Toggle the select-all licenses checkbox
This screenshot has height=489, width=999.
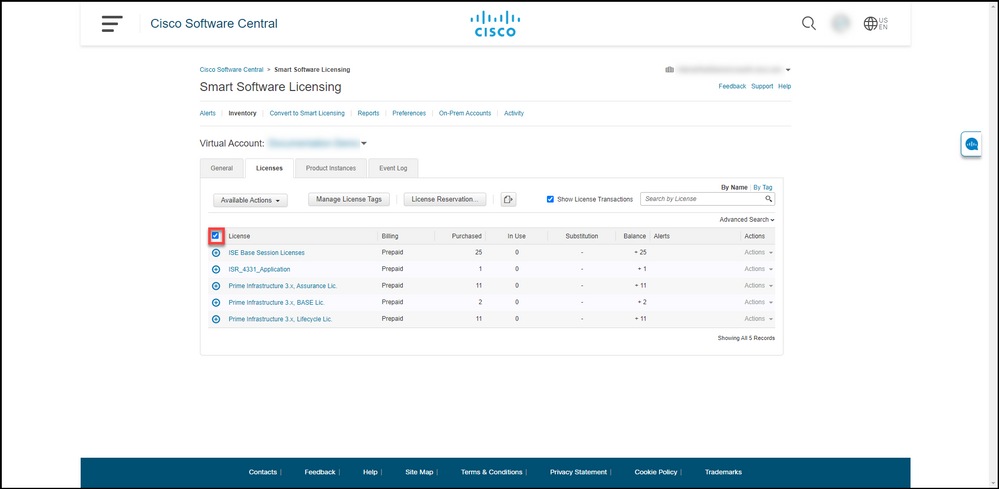tap(215, 236)
